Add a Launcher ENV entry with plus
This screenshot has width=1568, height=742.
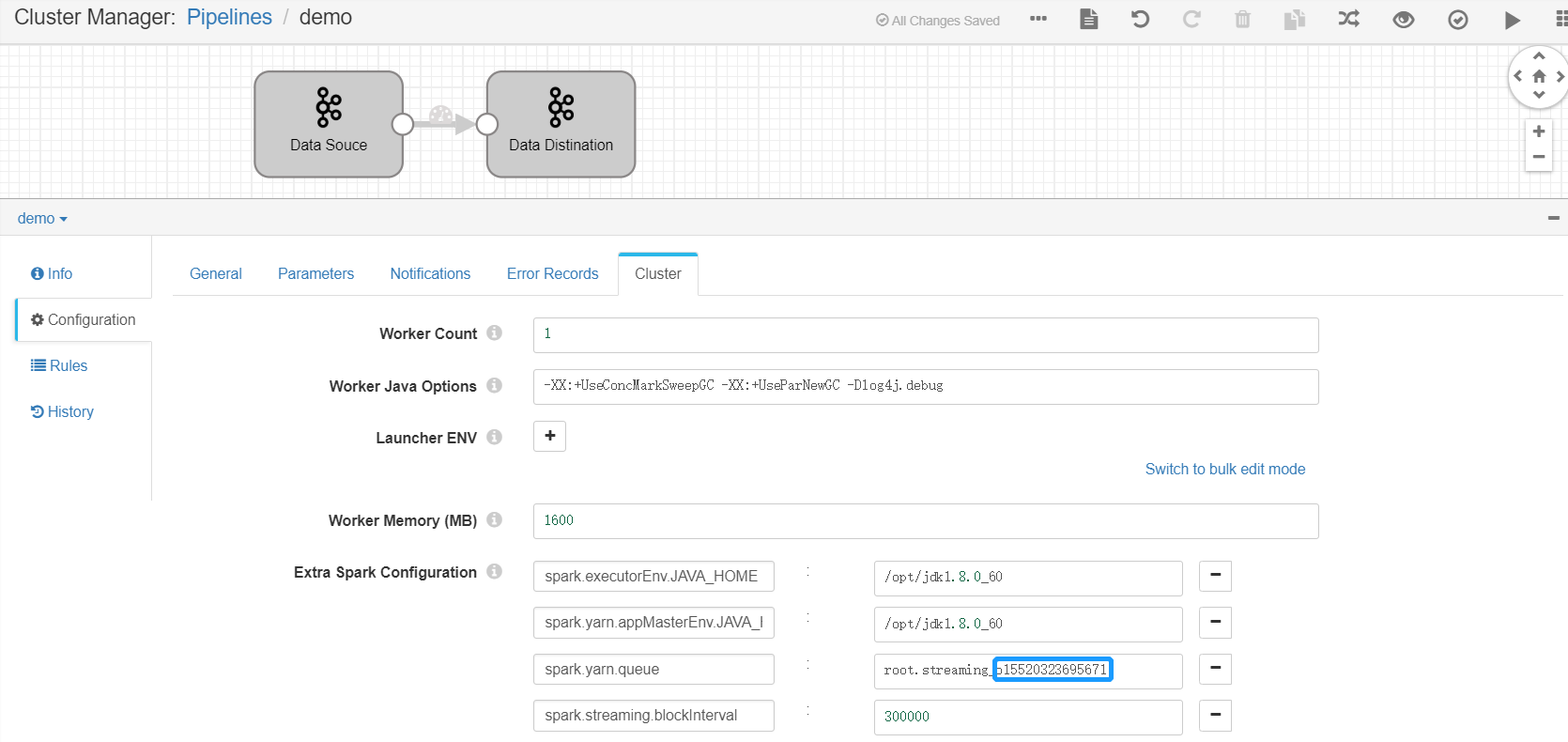tap(549, 436)
